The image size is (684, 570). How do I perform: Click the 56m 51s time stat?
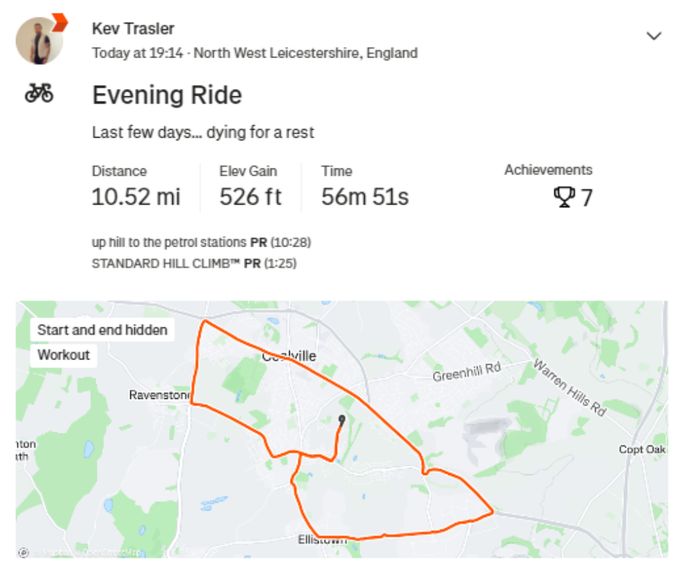click(365, 196)
